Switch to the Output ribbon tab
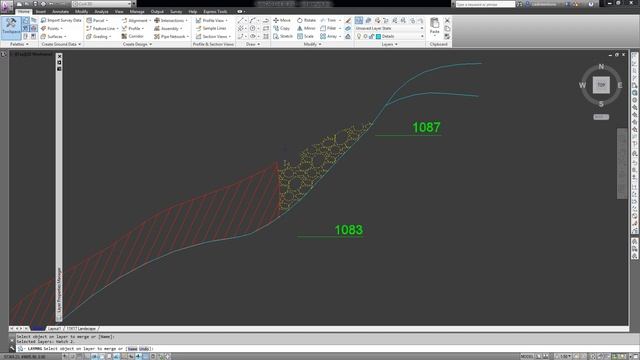 [157, 11]
